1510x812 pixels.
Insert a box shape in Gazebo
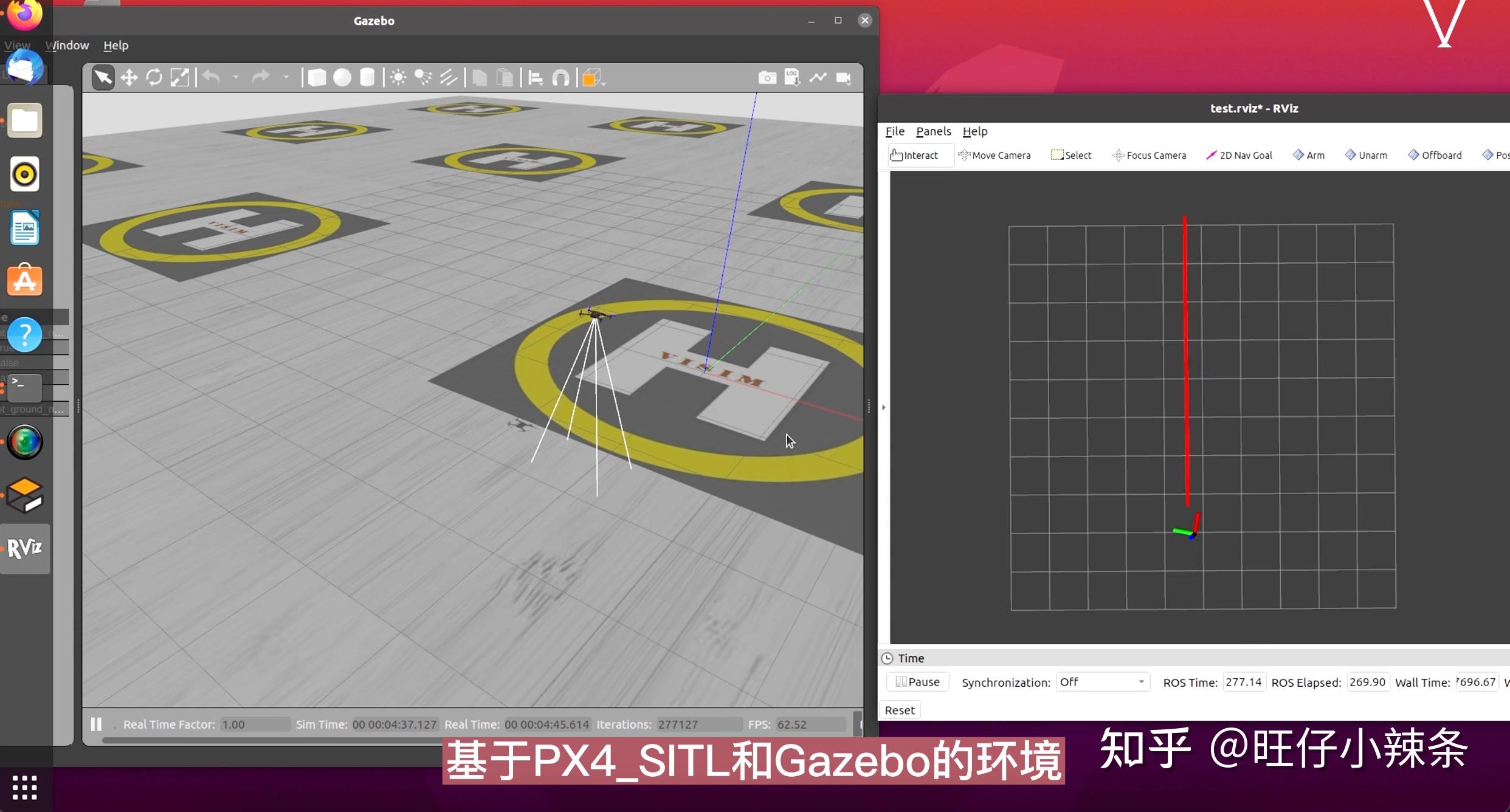316,77
